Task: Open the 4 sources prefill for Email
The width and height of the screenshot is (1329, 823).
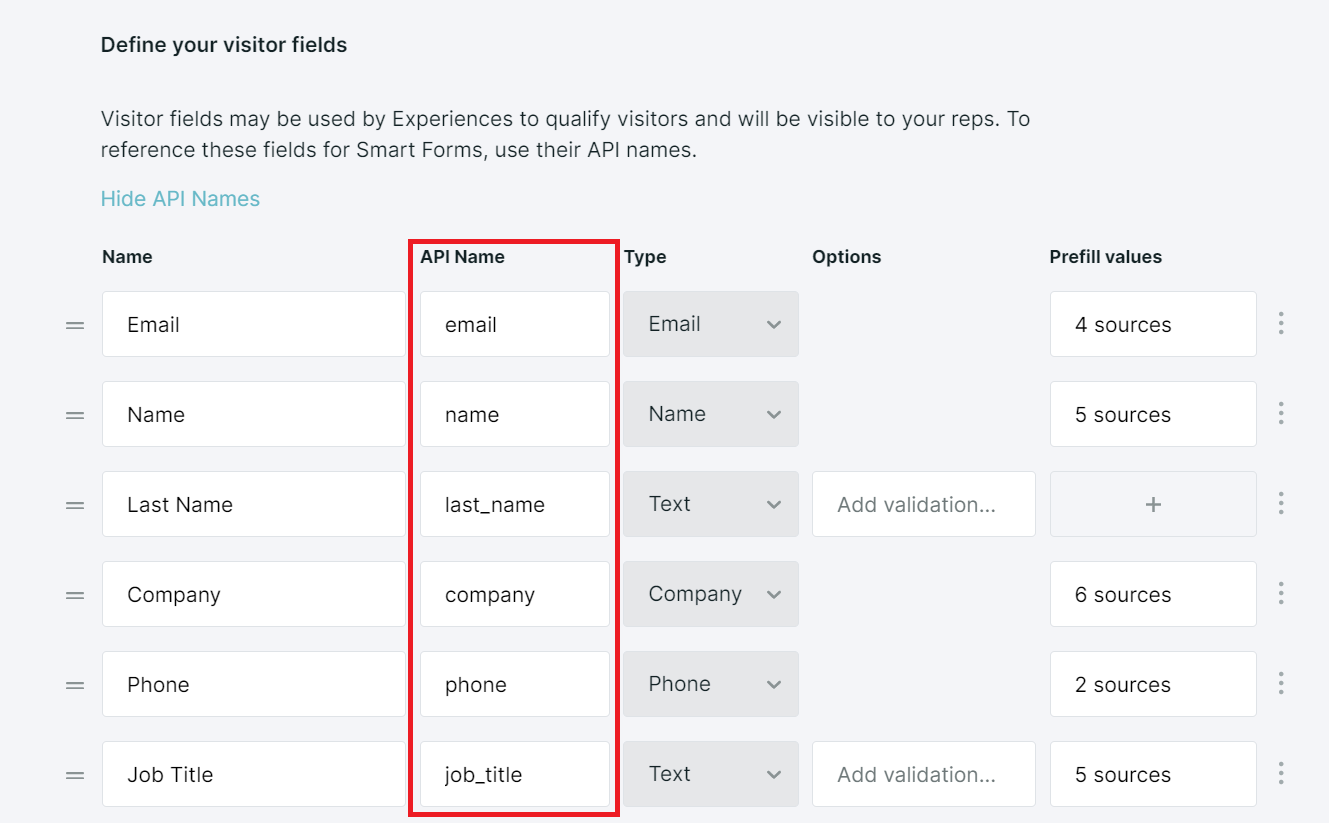Action: (1152, 324)
